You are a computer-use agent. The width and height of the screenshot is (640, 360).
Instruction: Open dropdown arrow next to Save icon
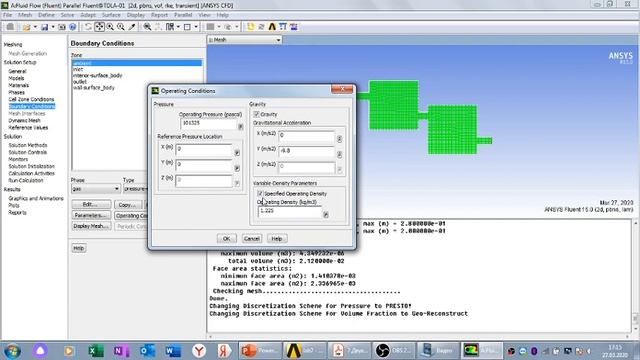click(x=53, y=27)
